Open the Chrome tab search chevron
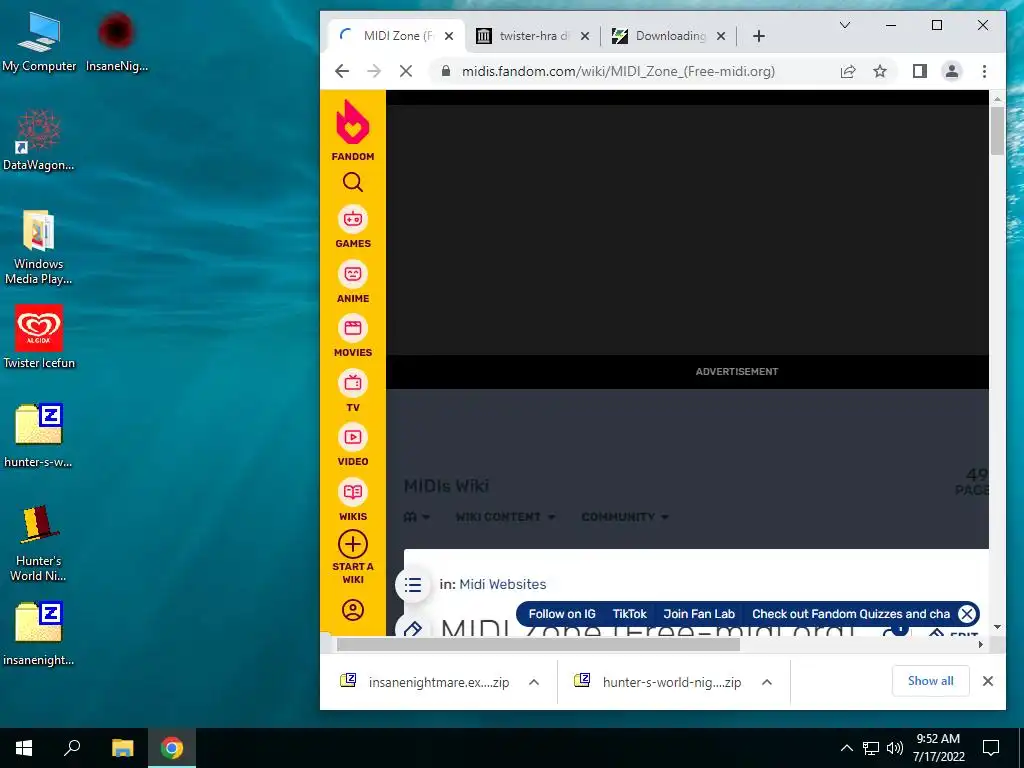This screenshot has height=768, width=1024. click(x=844, y=25)
